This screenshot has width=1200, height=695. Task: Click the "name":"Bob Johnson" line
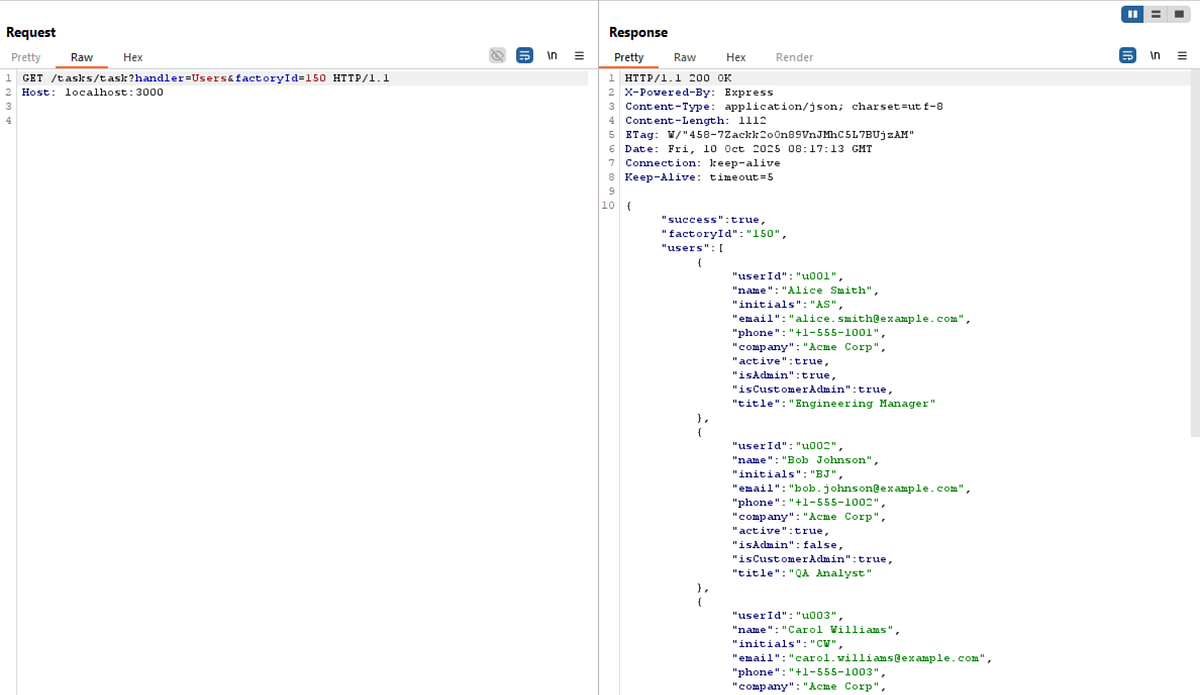[806, 460]
